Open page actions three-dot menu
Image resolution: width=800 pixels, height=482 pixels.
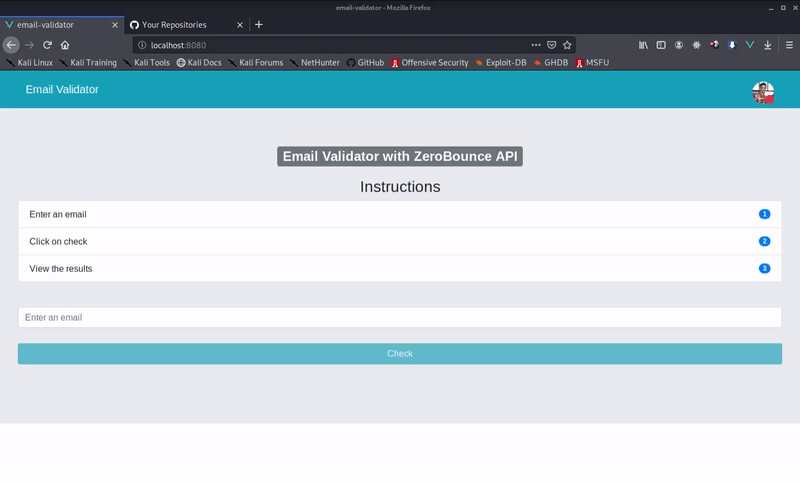tap(536, 45)
